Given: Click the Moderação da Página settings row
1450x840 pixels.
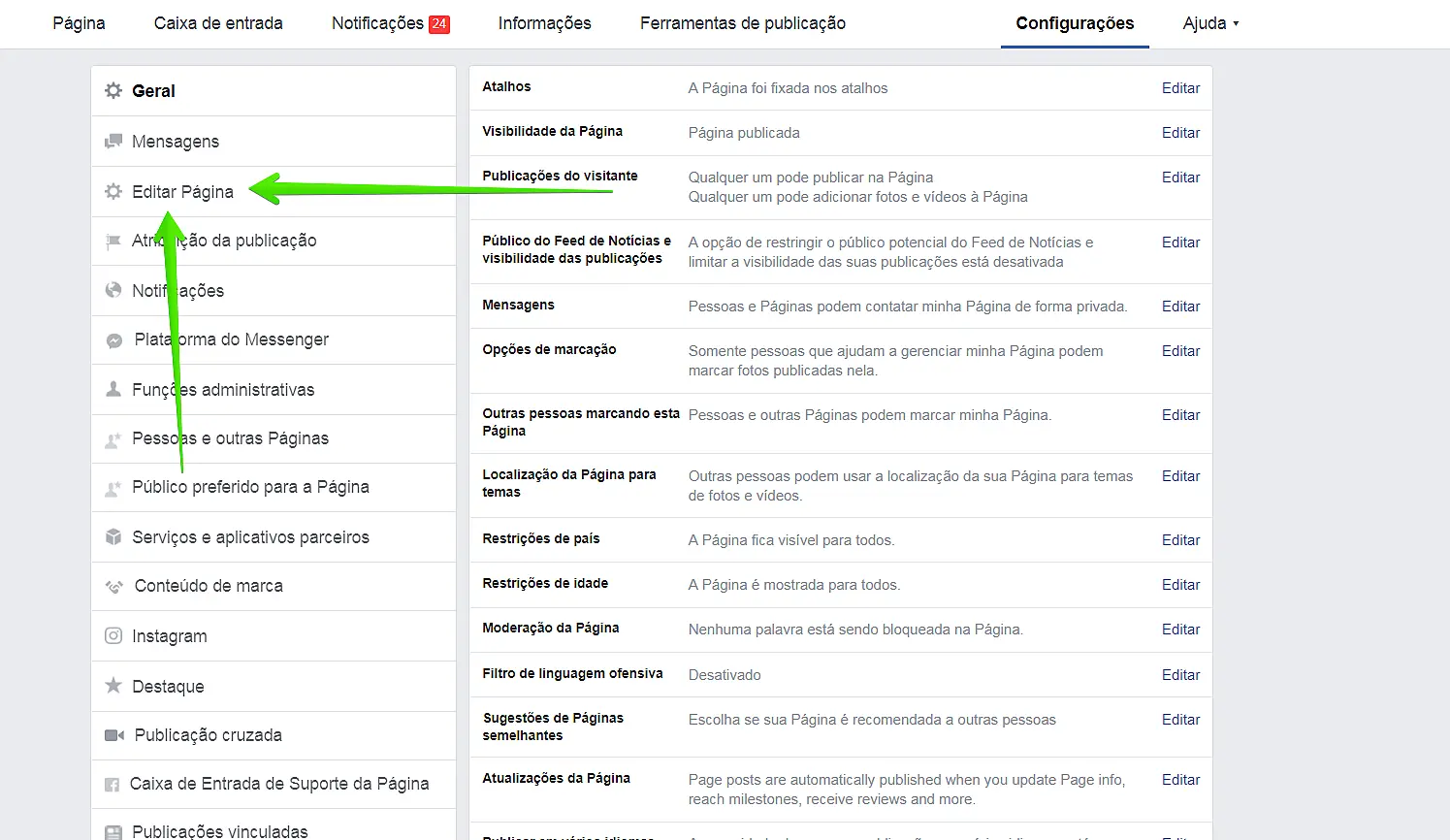Looking at the screenshot, I should (x=551, y=629).
